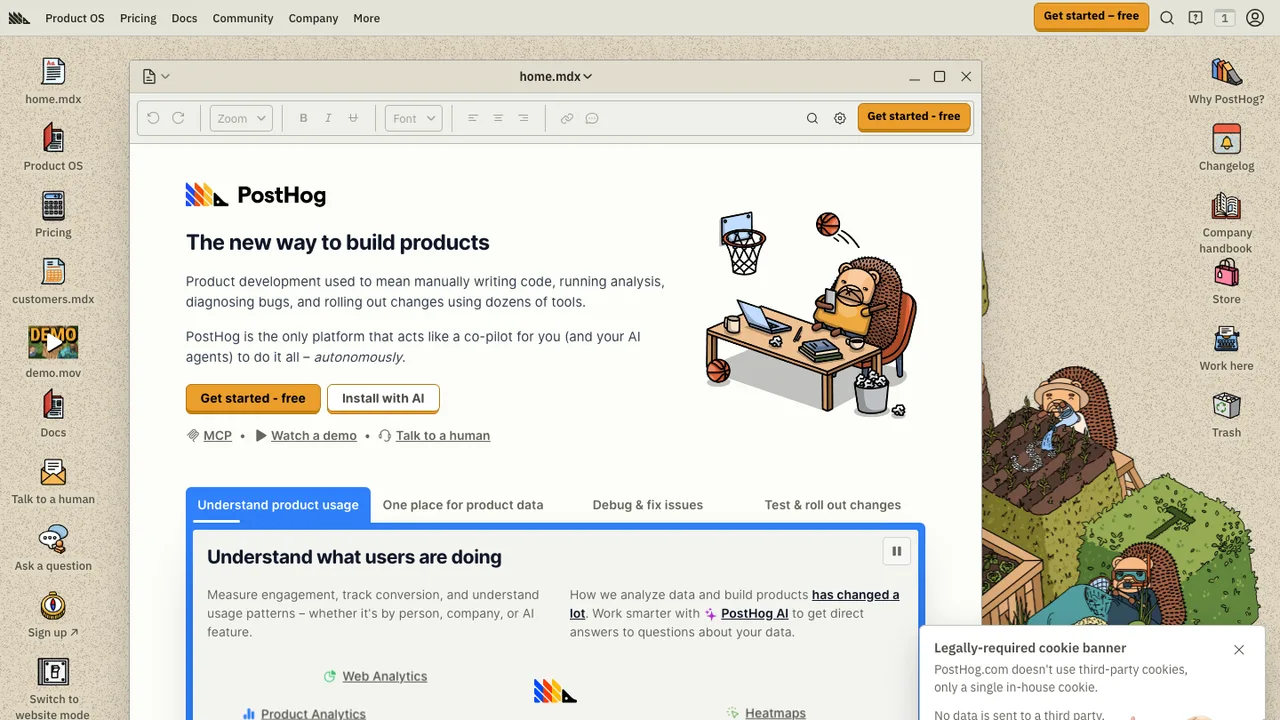Open the Pricing menu item
Image resolution: width=1280 pixels, height=720 pixels.
[138, 18]
